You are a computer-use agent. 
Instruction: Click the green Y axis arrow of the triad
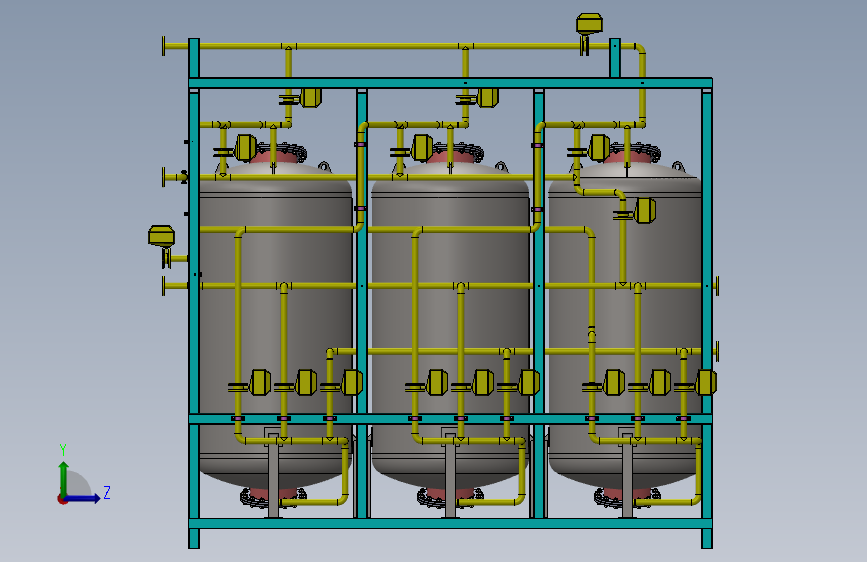(63, 478)
